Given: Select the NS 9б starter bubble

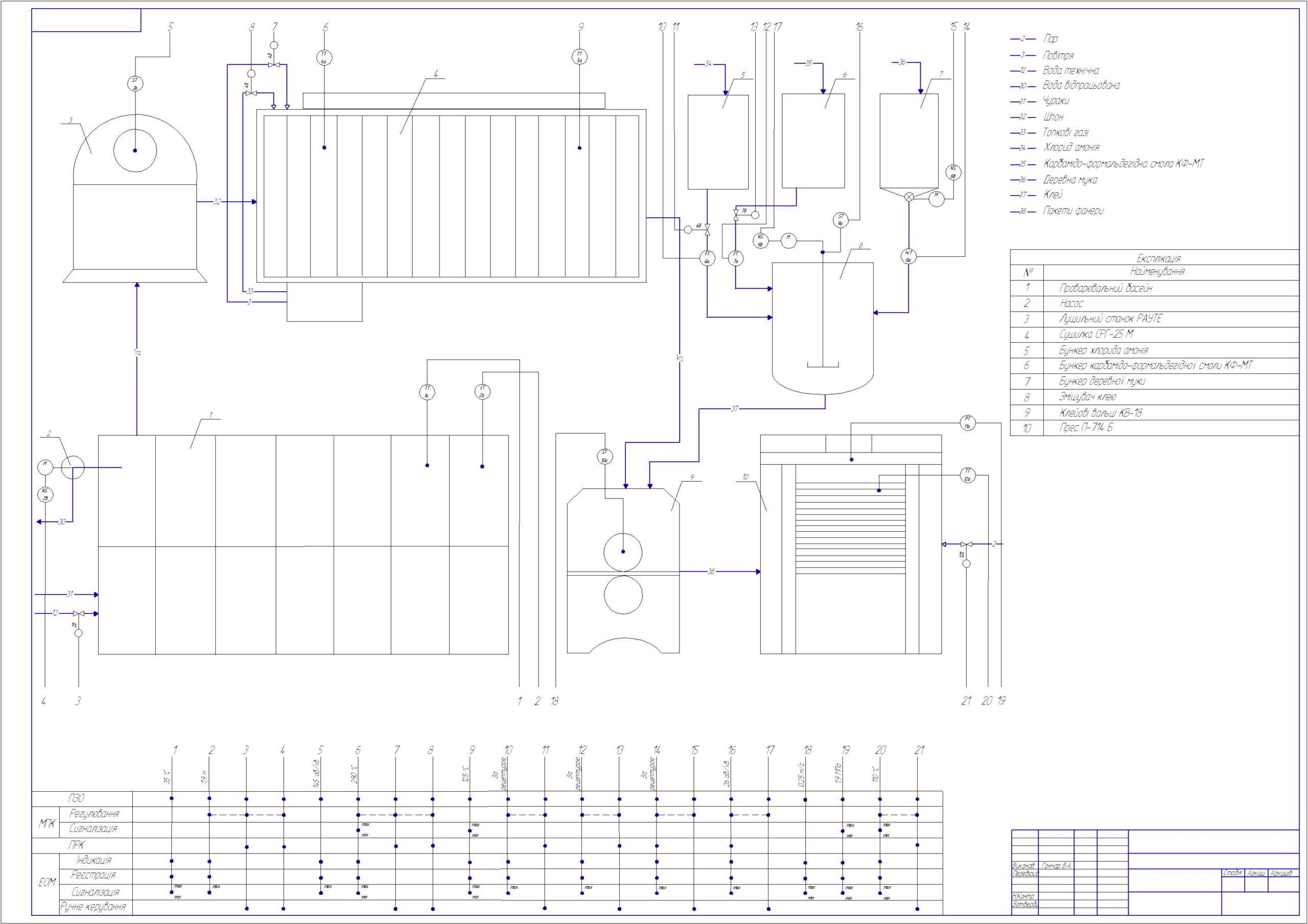Looking at the screenshot, I should (760, 240).
